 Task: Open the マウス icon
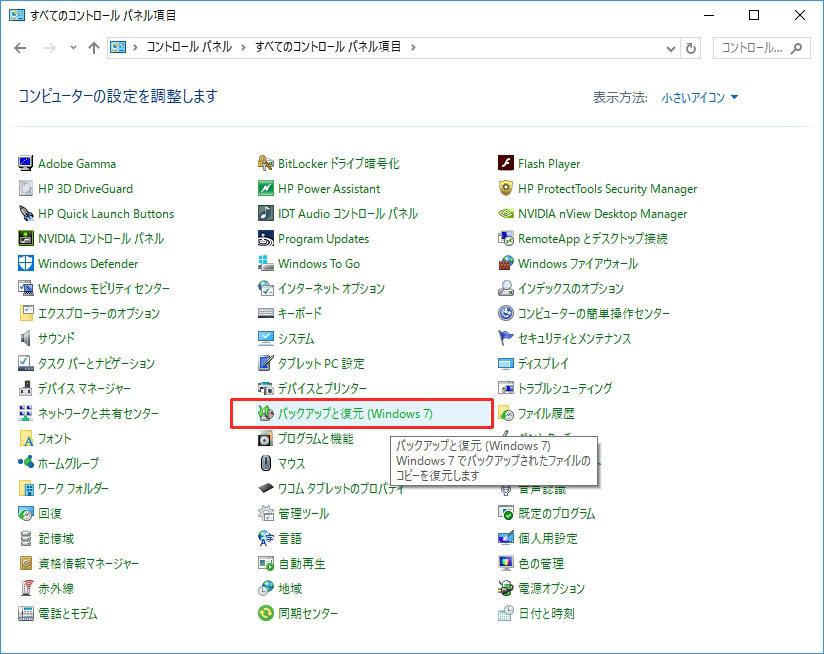click(267, 464)
